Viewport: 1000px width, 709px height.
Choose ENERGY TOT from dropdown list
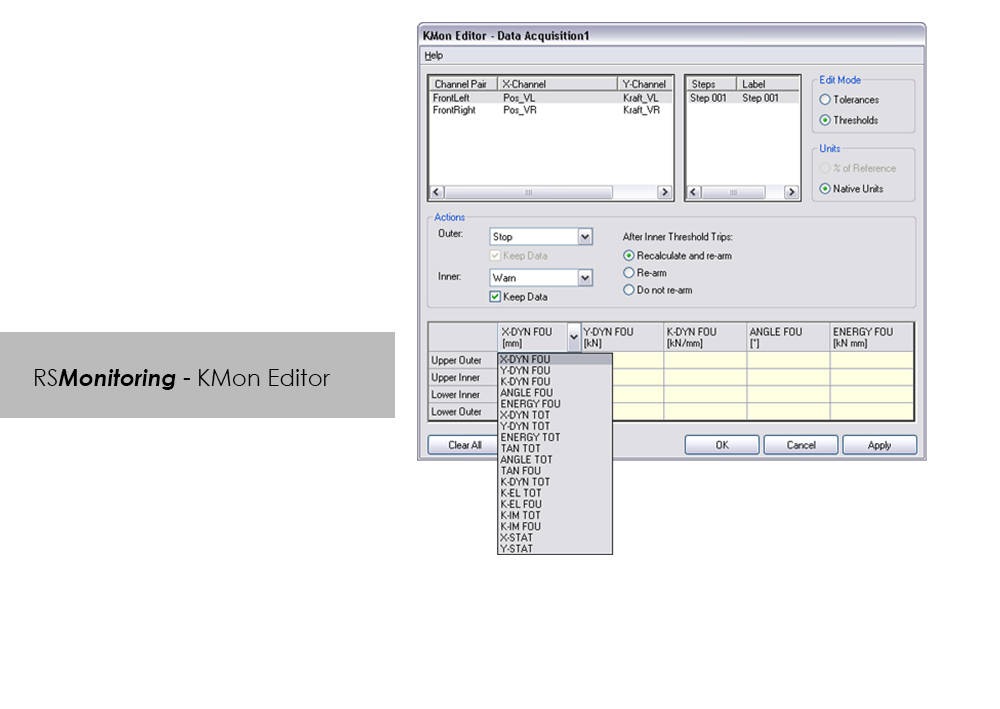tap(530, 437)
